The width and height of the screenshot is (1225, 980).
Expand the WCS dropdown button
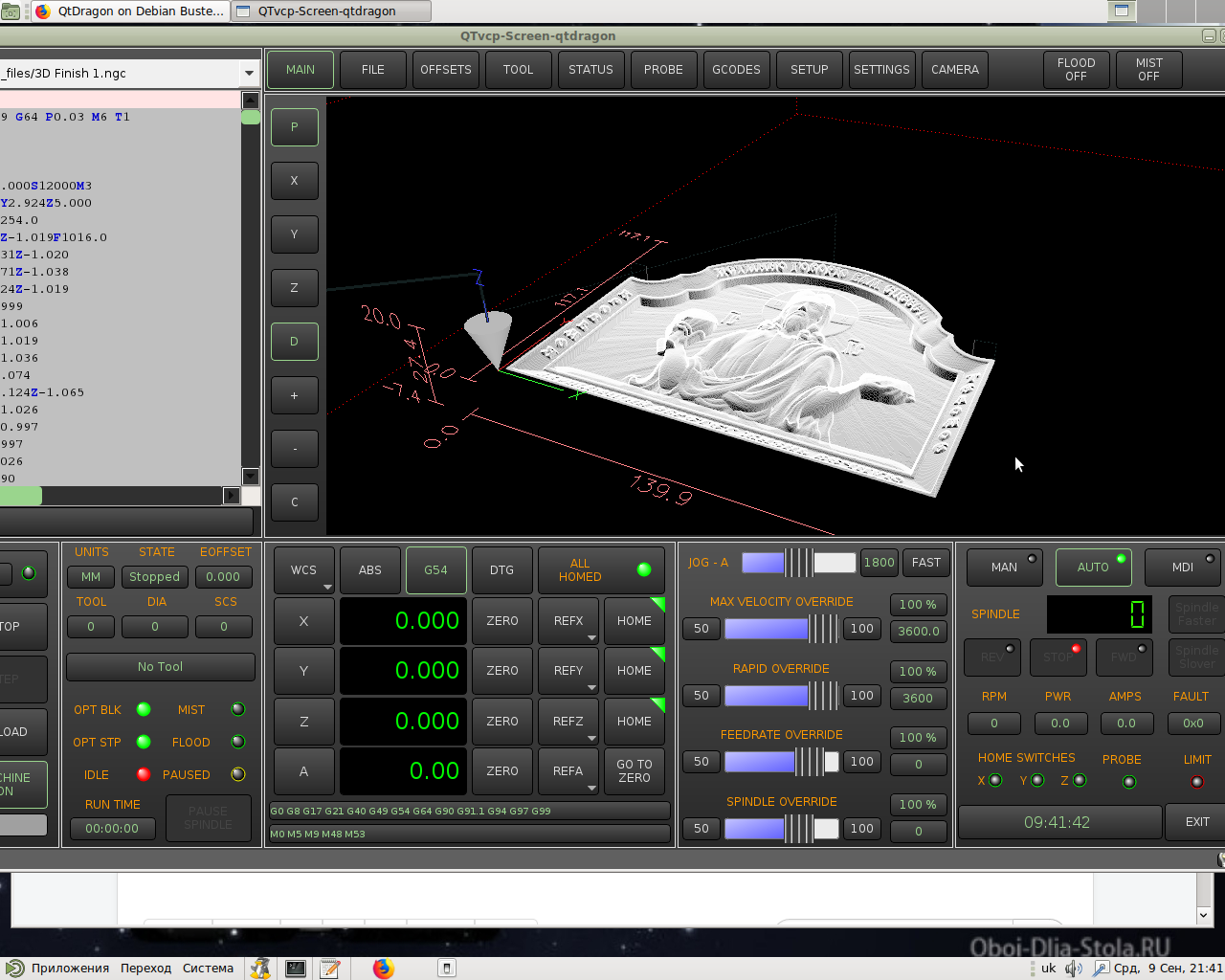point(328,587)
